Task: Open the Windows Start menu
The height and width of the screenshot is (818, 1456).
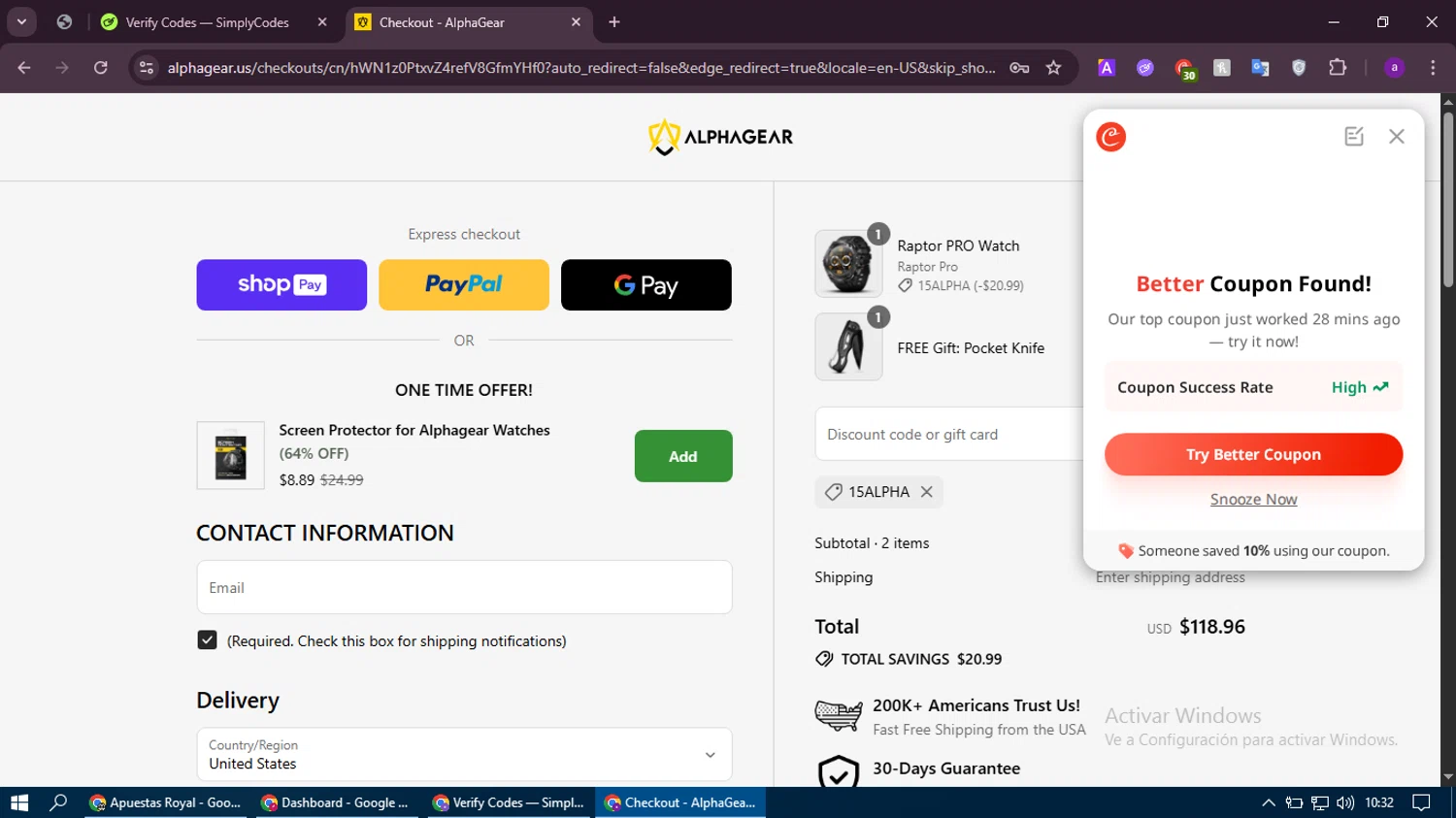Action: tap(19, 802)
